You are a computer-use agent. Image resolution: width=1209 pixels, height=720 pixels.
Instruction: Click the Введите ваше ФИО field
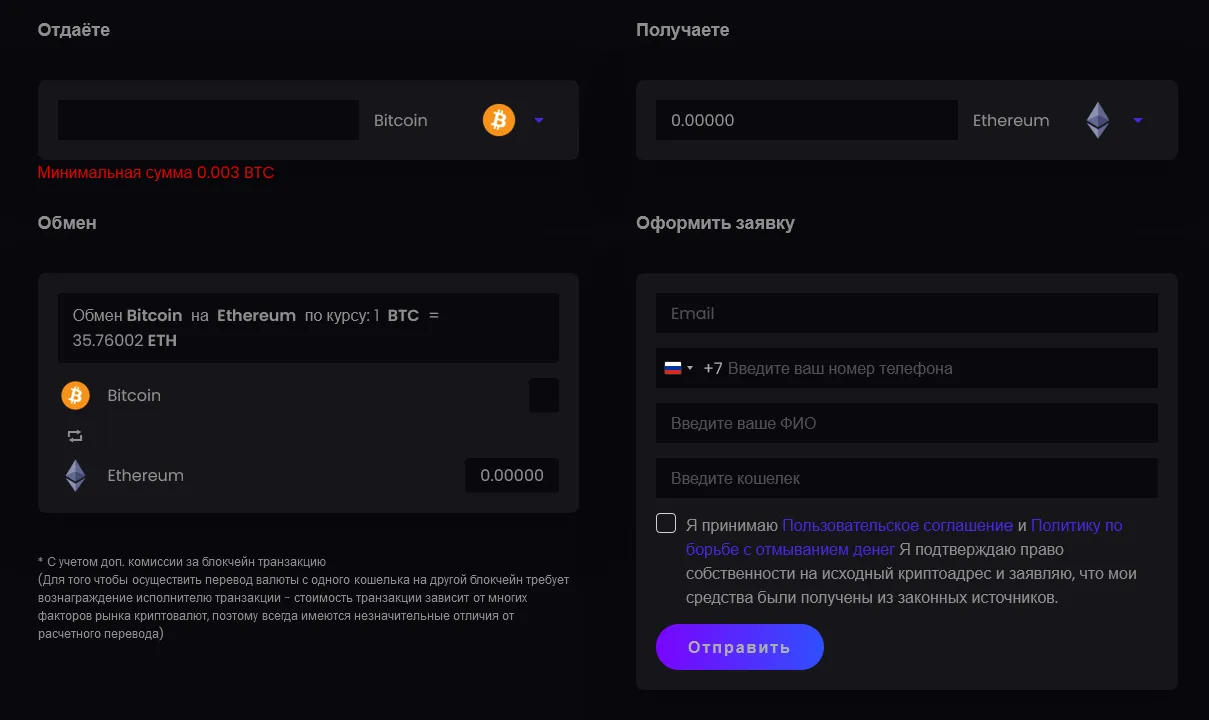pyautogui.click(x=907, y=423)
